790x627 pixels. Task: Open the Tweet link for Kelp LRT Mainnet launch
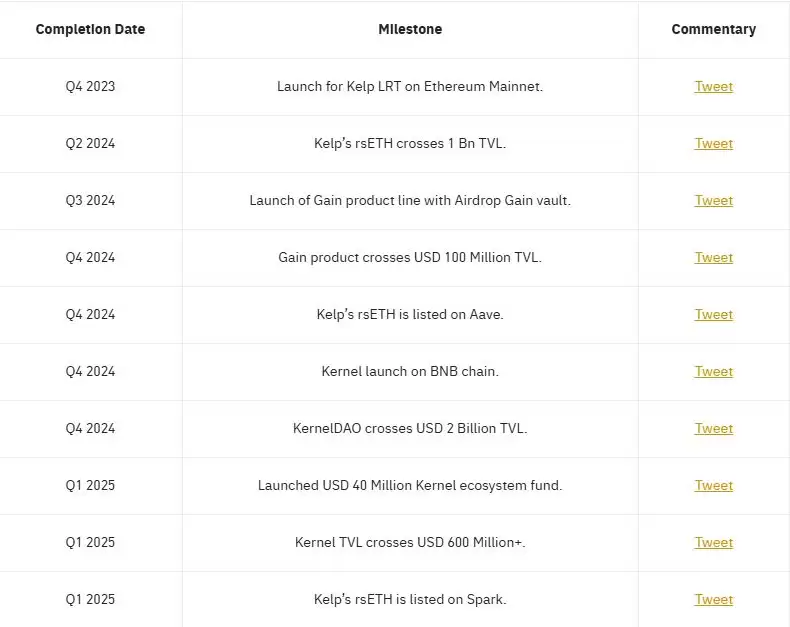point(713,86)
